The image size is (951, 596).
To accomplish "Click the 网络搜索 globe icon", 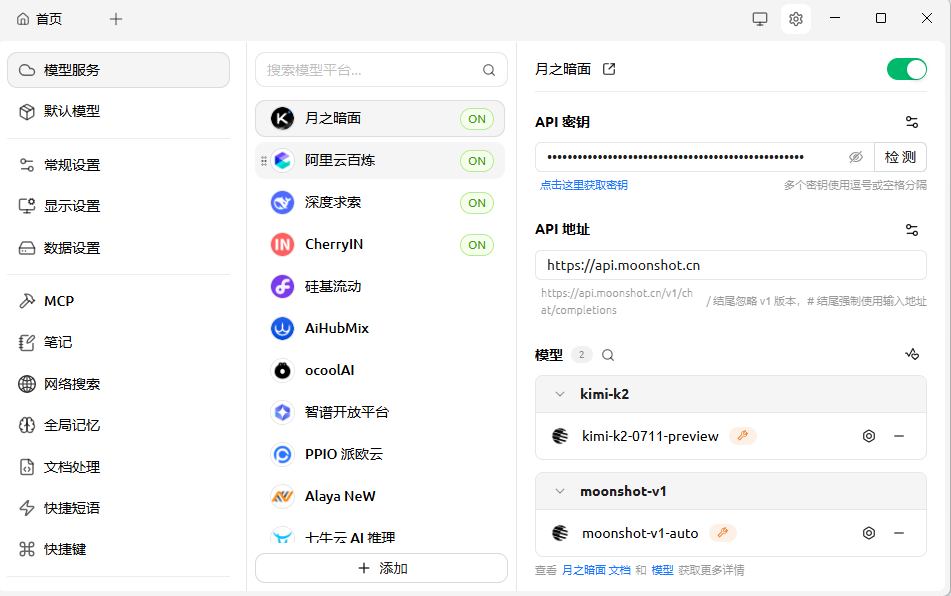I will click(27, 384).
